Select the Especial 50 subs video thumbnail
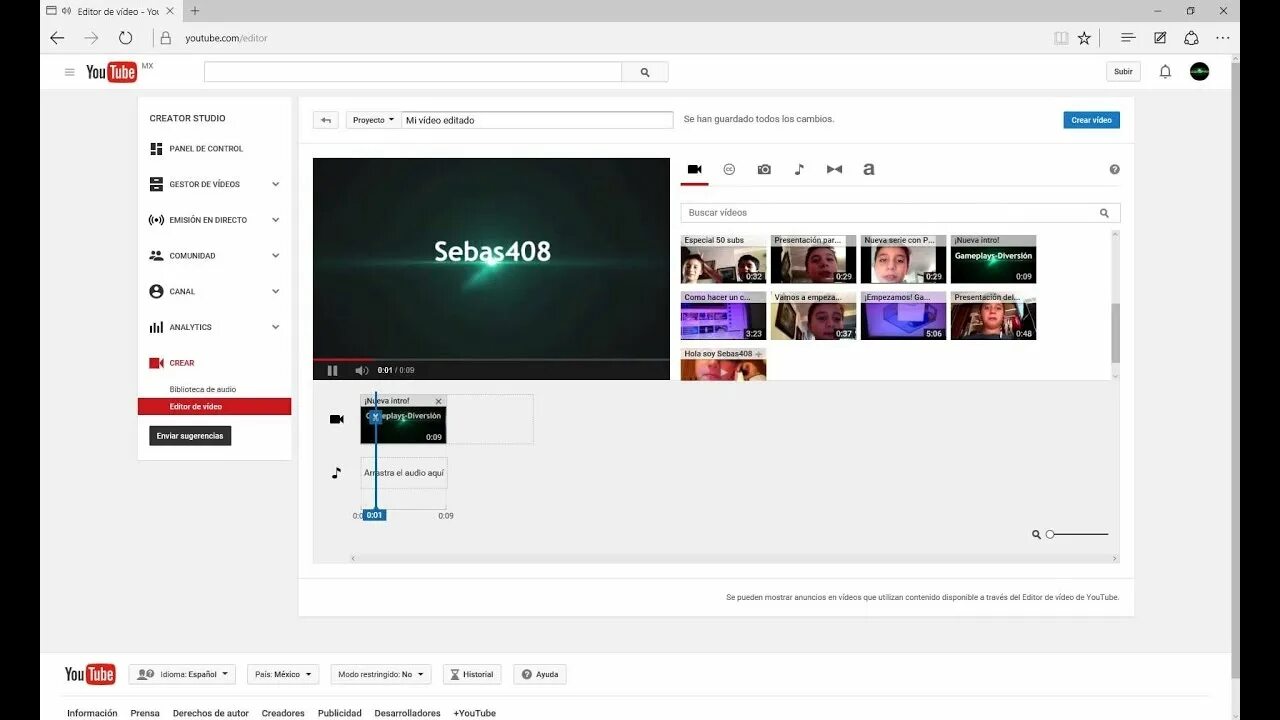Image resolution: width=1280 pixels, height=720 pixels. [724, 260]
